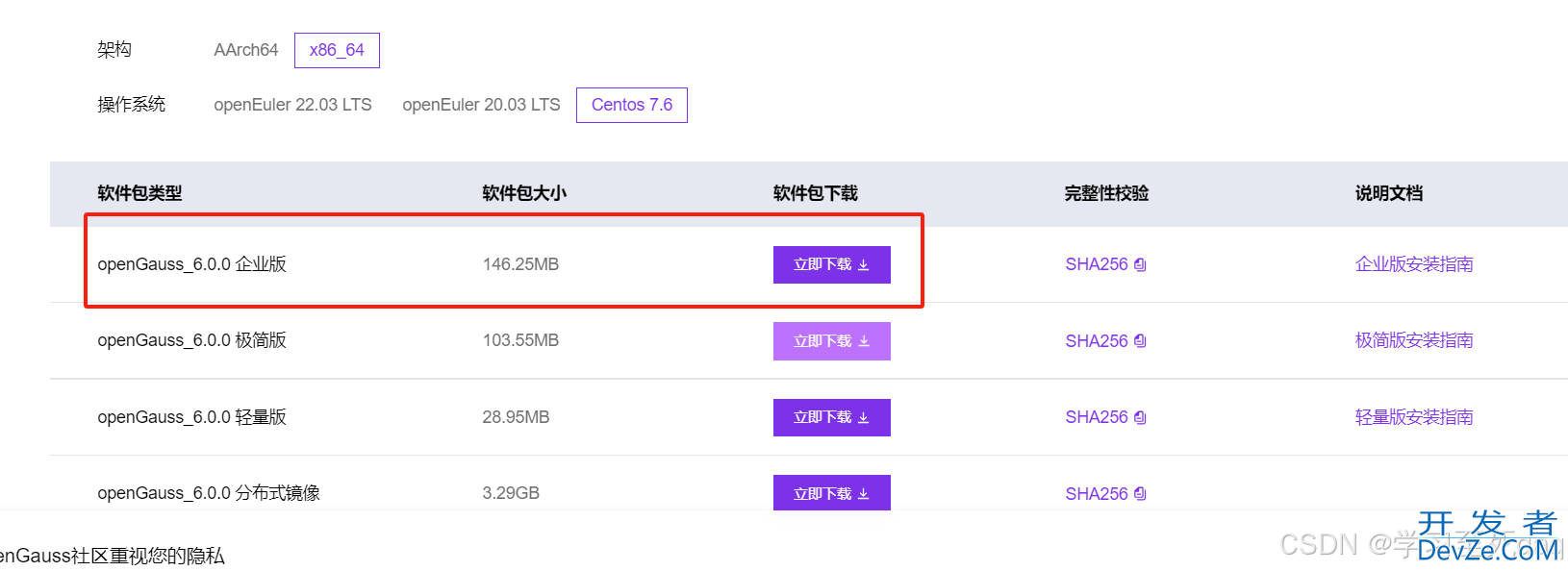Choose Centos 7.6 operating system
Image resolution: width=1568 pixels, height=571 pixels.
632,105
